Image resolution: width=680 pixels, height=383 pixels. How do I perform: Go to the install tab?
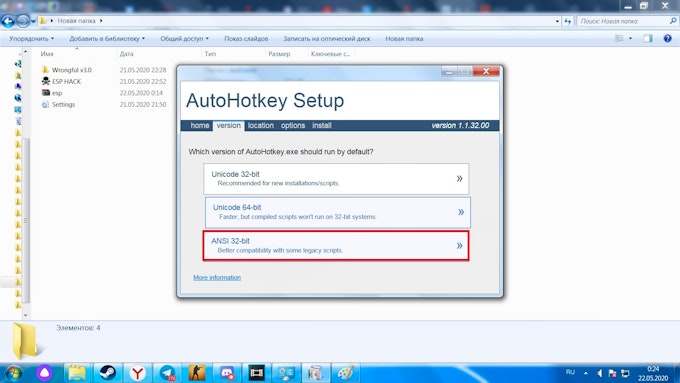pyautogui.click(x=322, y=125)
